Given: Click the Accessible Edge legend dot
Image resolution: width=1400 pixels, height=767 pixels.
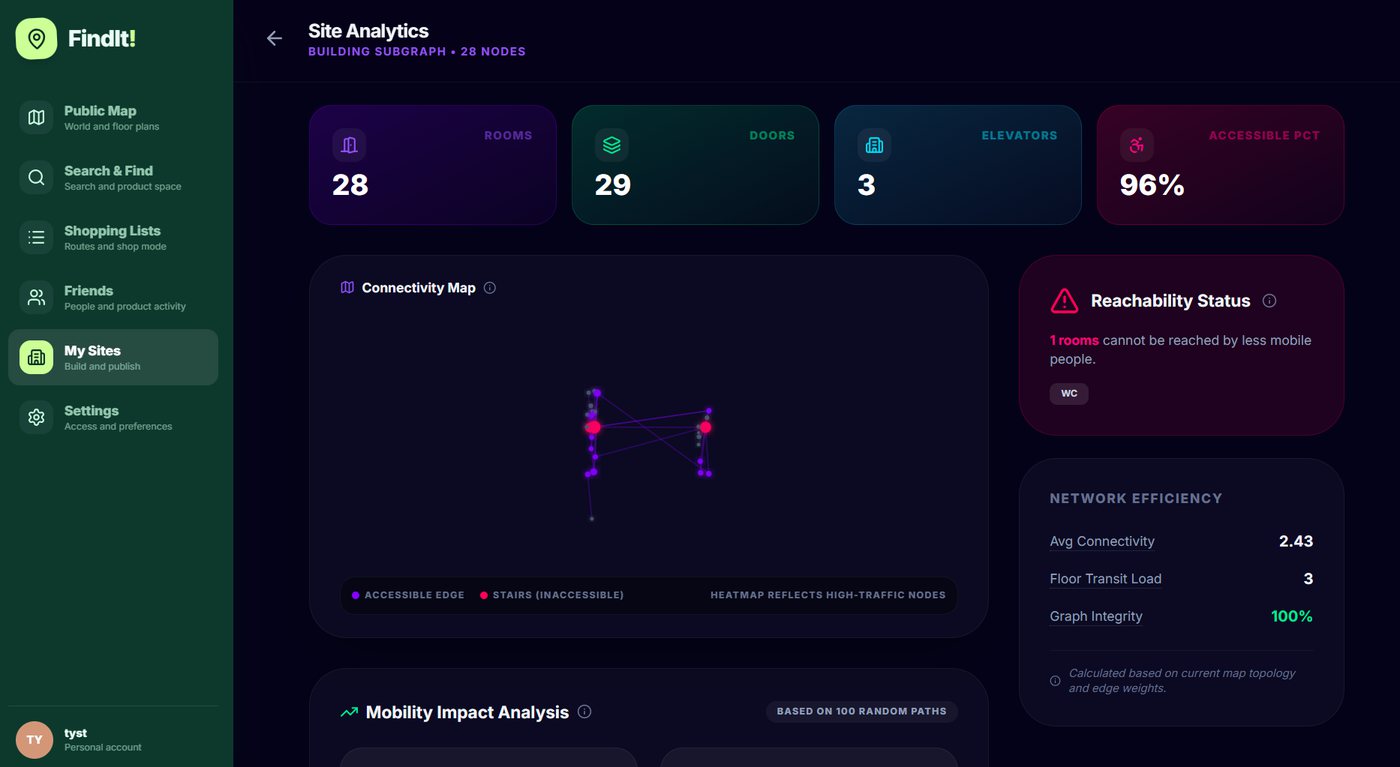Looking at the screenshot, I should [355, 595].
